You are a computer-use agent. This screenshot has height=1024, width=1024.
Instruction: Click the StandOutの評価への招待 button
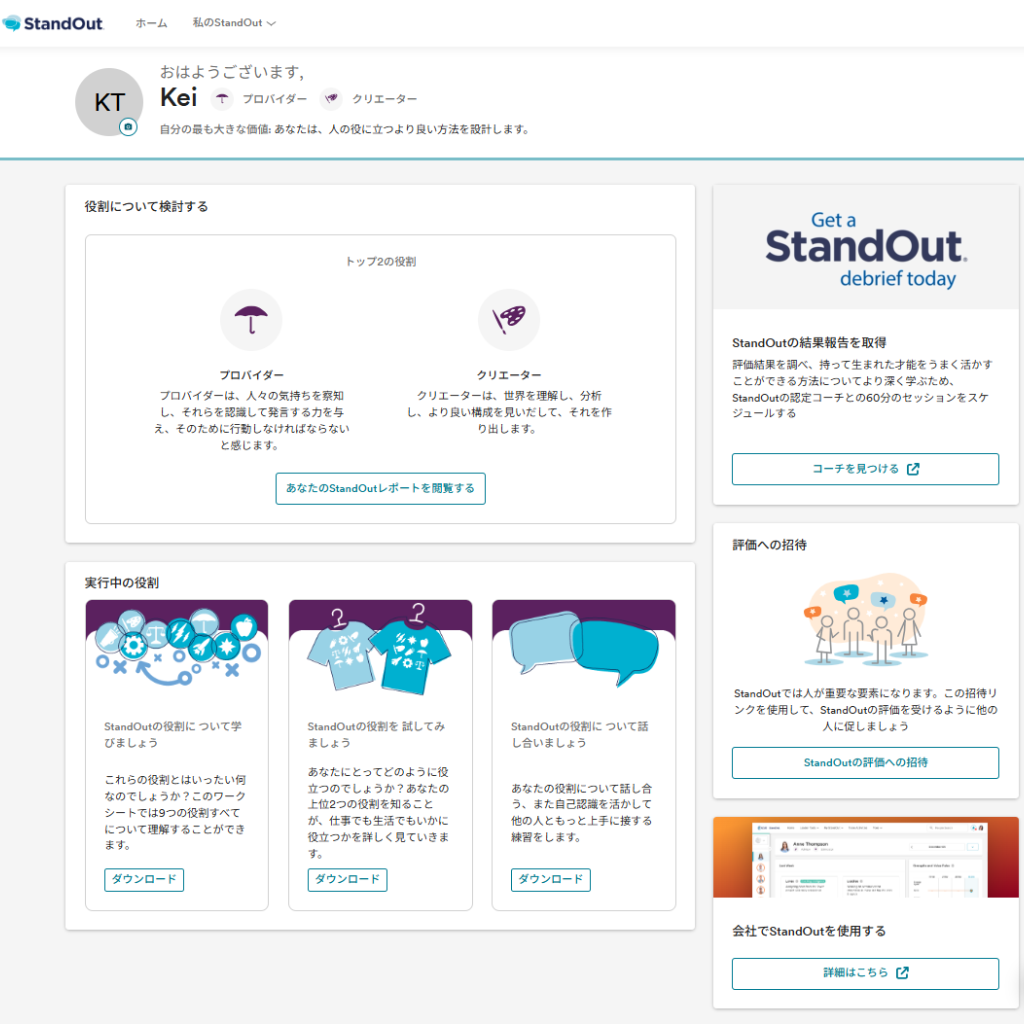[865, 763]
